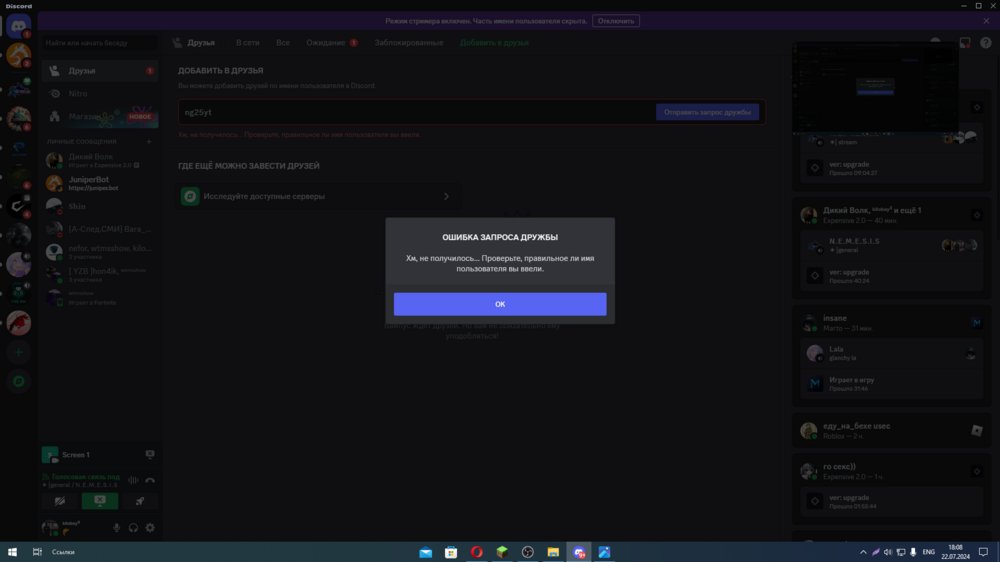Screen dimensions: 1000x562
Task: Stop streaming via icon beside Screen 1
Action: click(150, 454)
